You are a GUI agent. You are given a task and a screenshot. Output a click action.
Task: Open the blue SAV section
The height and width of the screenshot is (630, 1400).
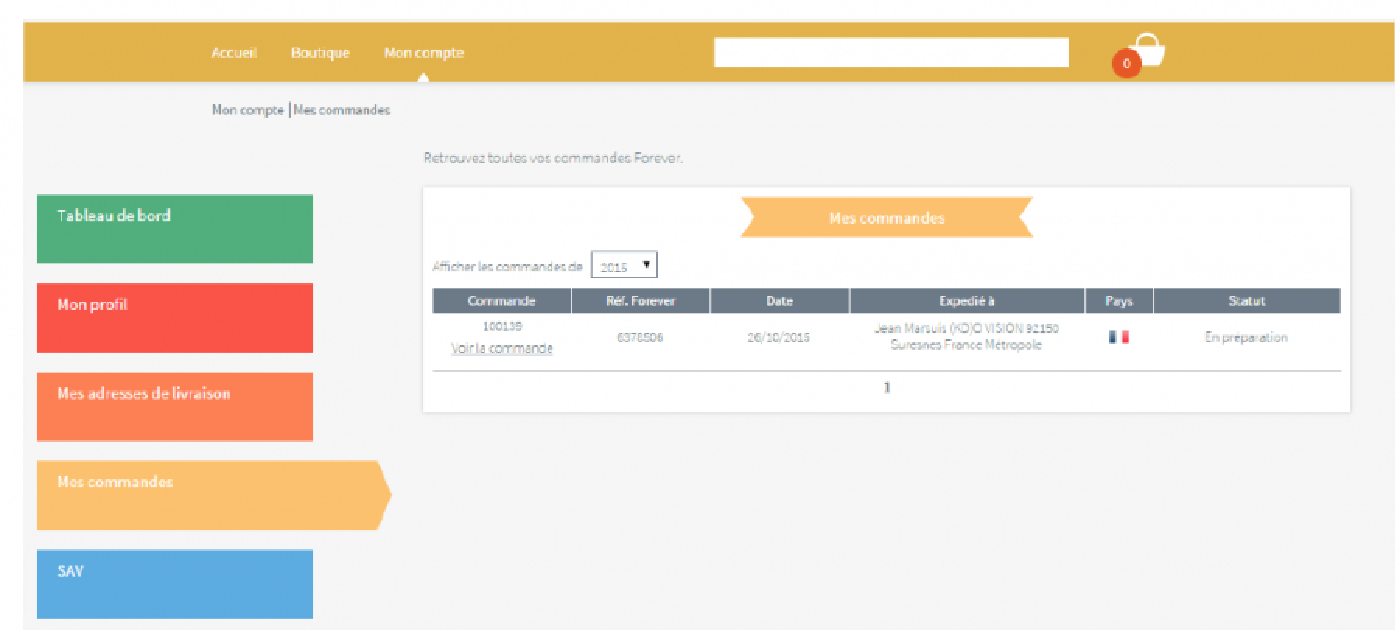[175, 584]
